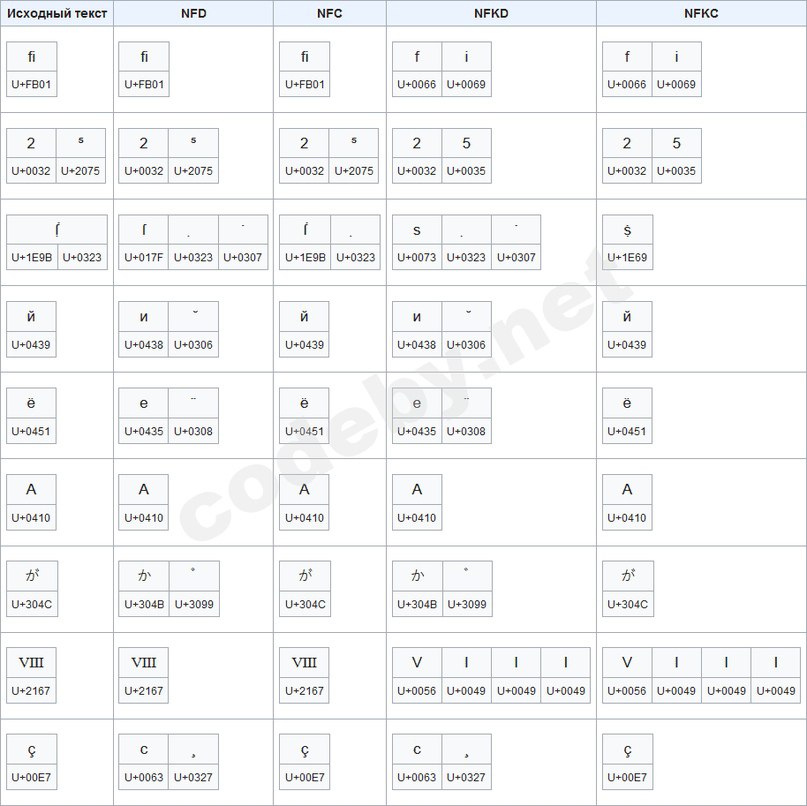The width and height of the screenshot is (807, 806).
Task: Click U+0327 in the NFKD column
Action: coord(466,777)
